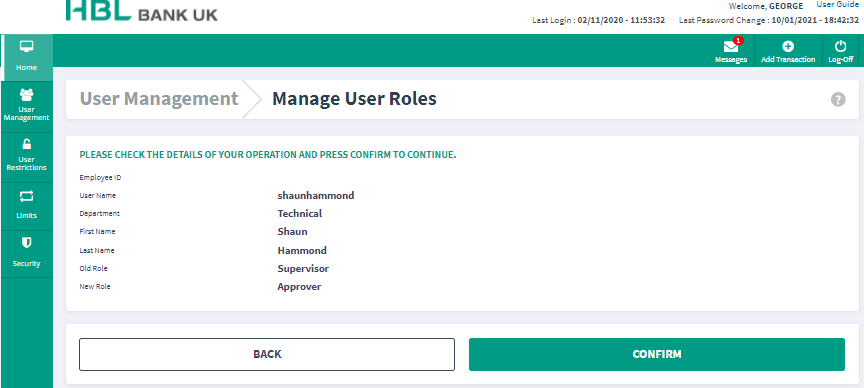Go to Home in the sidebar

(26, 57)
